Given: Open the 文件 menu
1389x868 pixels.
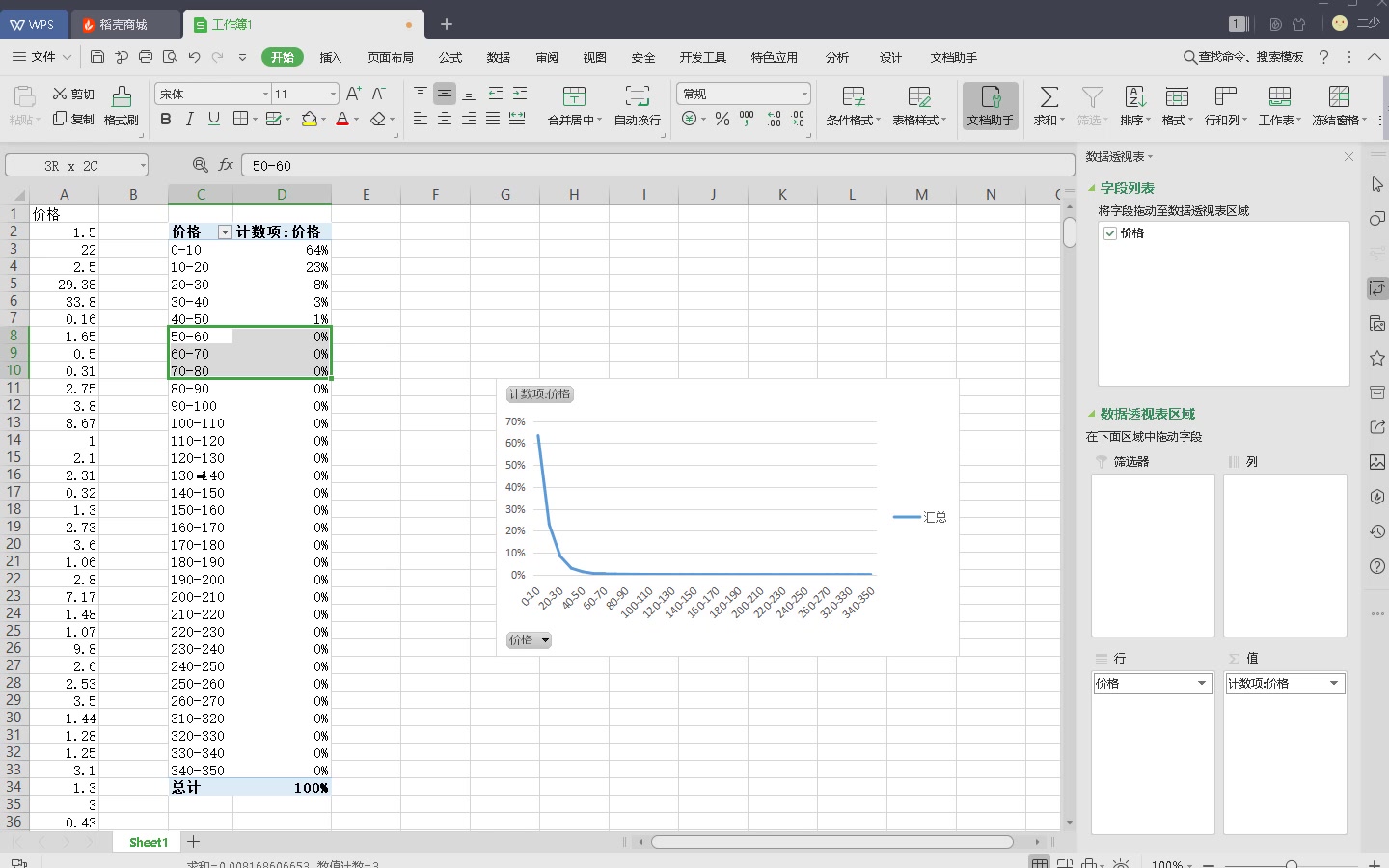Looking at the screenshot, I should 41,57.
